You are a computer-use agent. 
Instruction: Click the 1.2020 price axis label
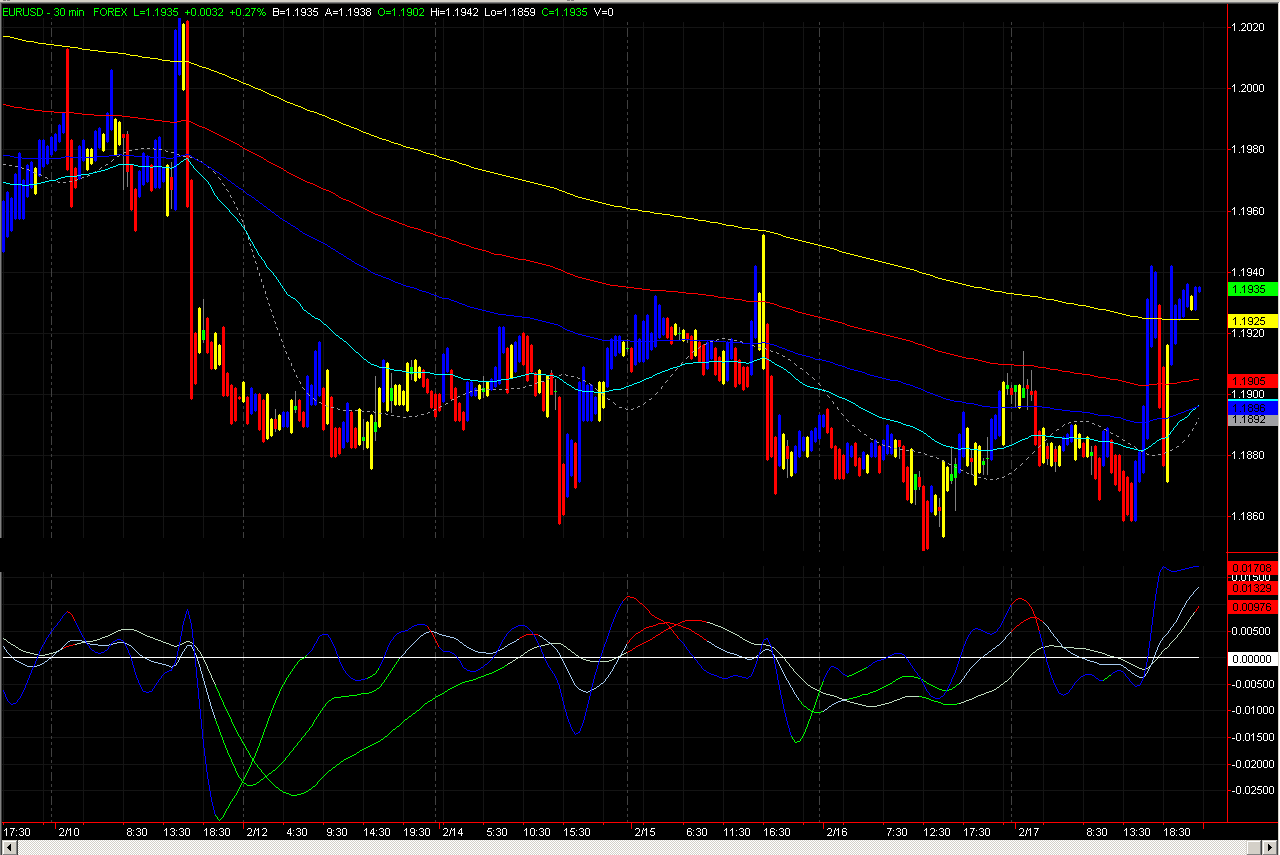(x=1250, y=27)
